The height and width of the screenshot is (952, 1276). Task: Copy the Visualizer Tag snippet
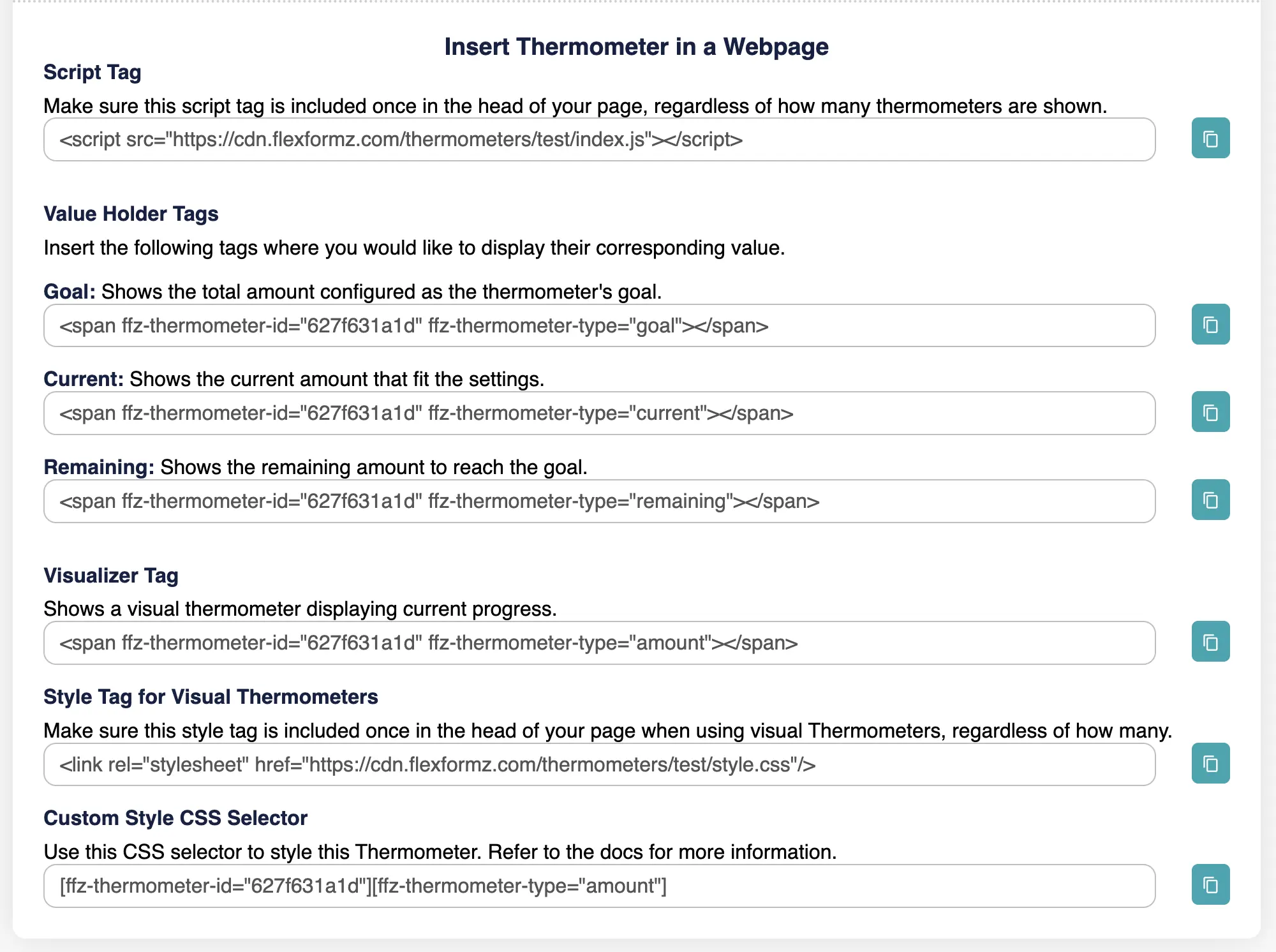pos(1210,642)
